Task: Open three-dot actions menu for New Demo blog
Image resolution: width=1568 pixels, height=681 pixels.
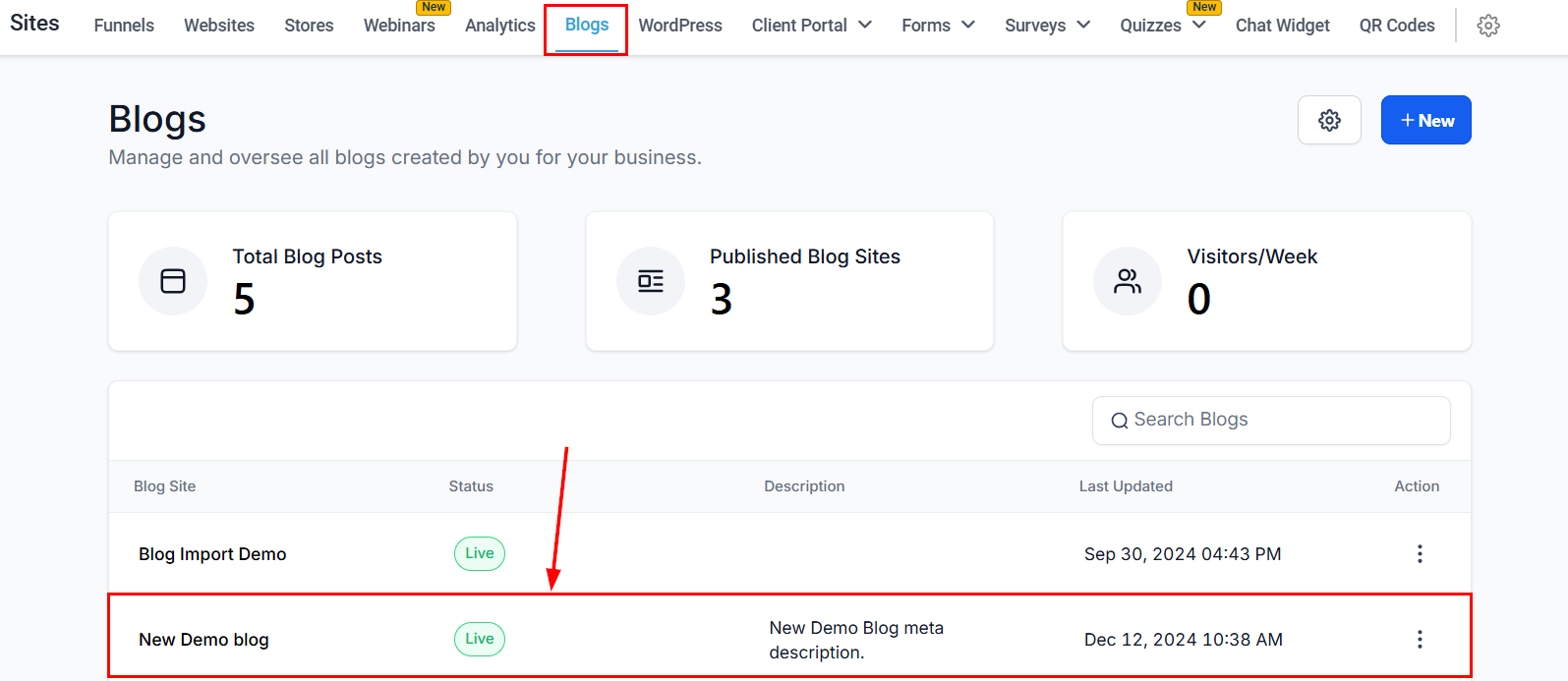Action: click(x=1420, y=640)
